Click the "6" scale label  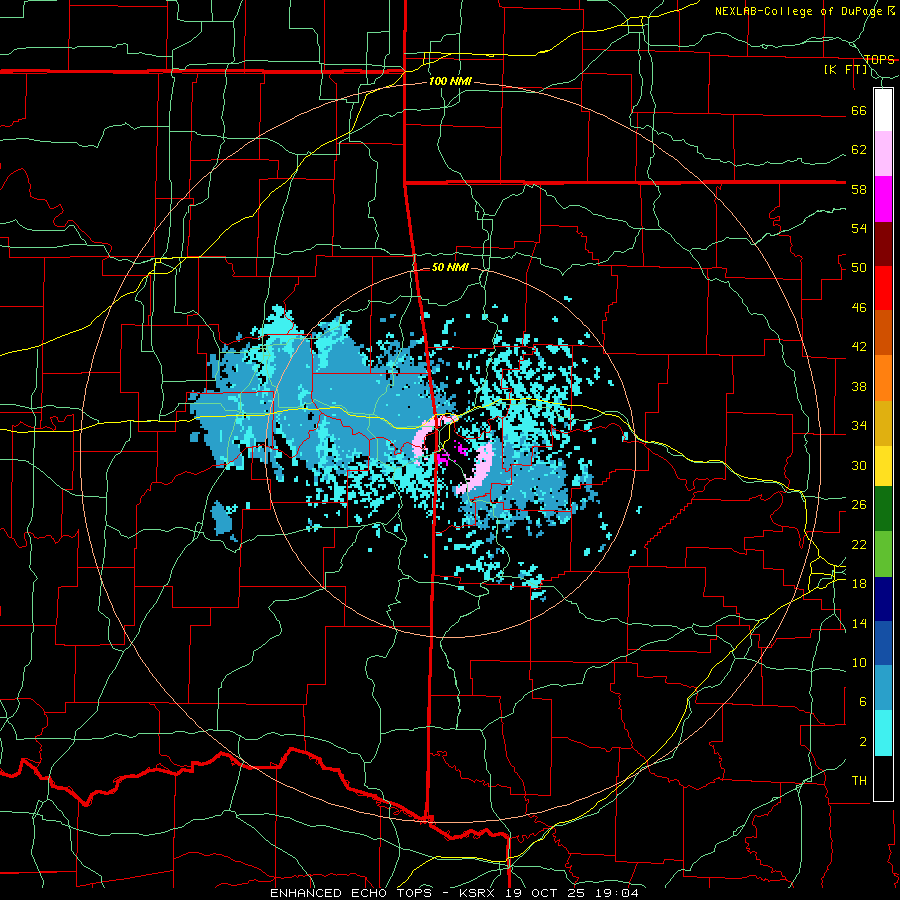[862, 703]
